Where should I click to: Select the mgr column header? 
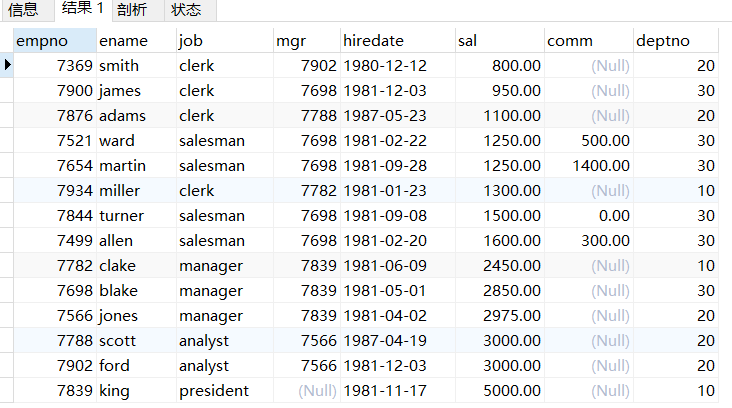pyautogui.click(x=305, y=41)
